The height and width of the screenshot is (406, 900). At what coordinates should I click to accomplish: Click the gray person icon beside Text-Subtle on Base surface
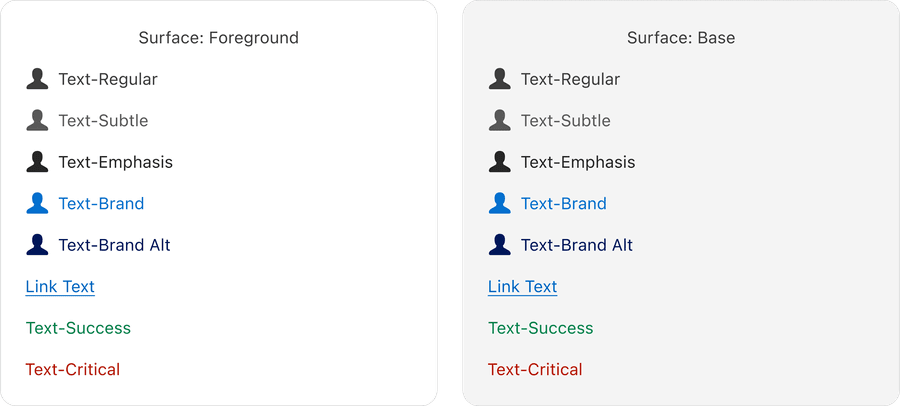tap(500, 121)
